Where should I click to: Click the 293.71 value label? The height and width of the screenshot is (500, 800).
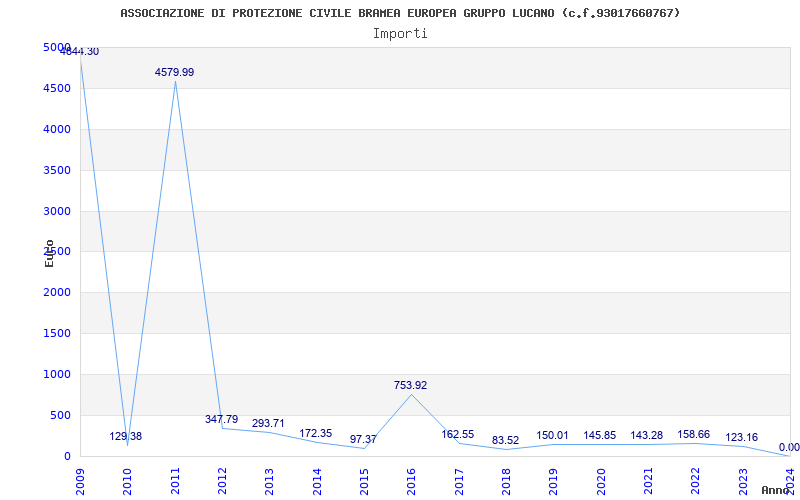point(268,423)
